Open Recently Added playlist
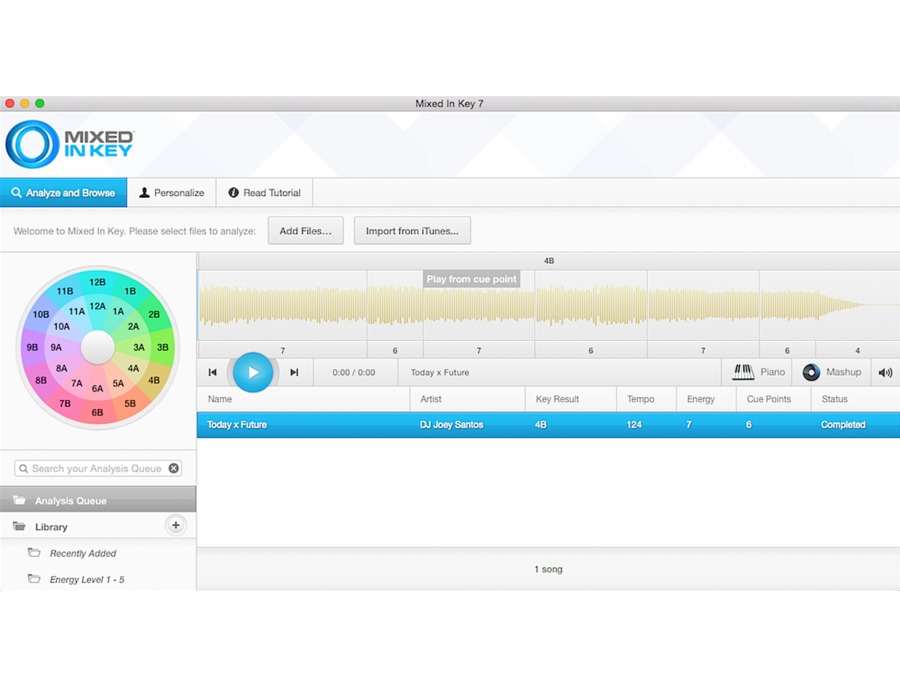The height and width of the screenshot is (687, 900). (83, 553)
